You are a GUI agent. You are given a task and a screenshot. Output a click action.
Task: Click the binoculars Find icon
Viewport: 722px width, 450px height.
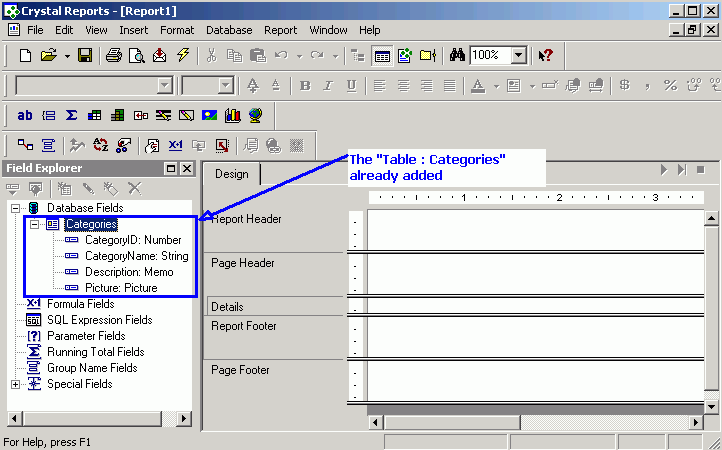[x=457, y=55]
